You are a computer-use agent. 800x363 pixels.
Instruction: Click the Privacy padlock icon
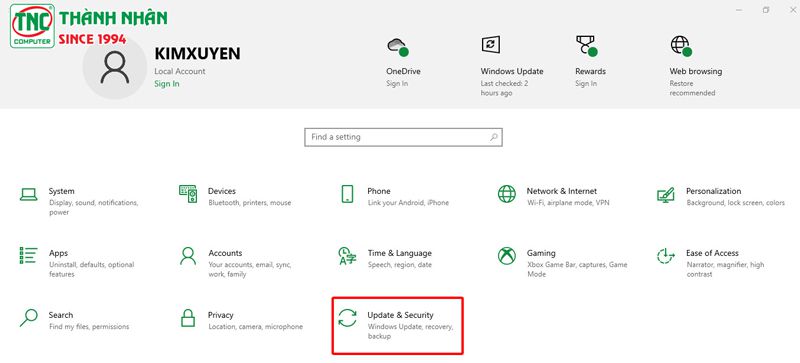pyautogui.click(x=188, y=318)
